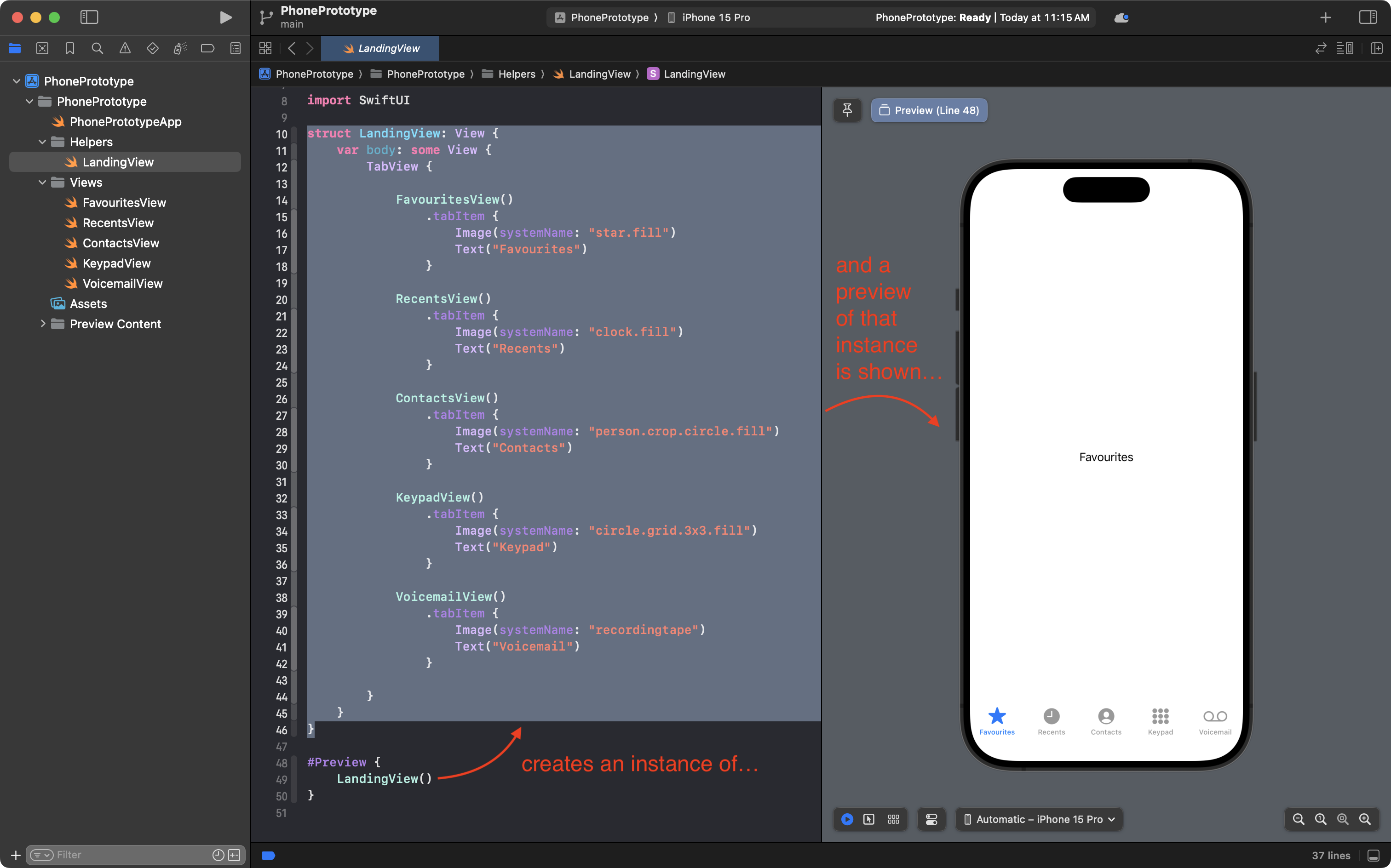Open the Find navigator magnifier icon

97,48
